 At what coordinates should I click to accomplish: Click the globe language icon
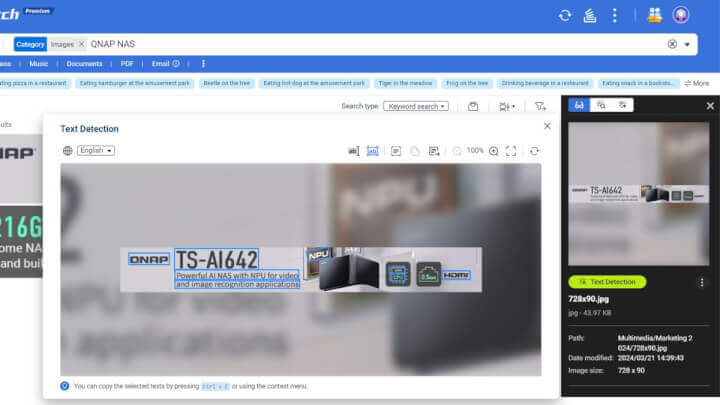tap(68, 151)
